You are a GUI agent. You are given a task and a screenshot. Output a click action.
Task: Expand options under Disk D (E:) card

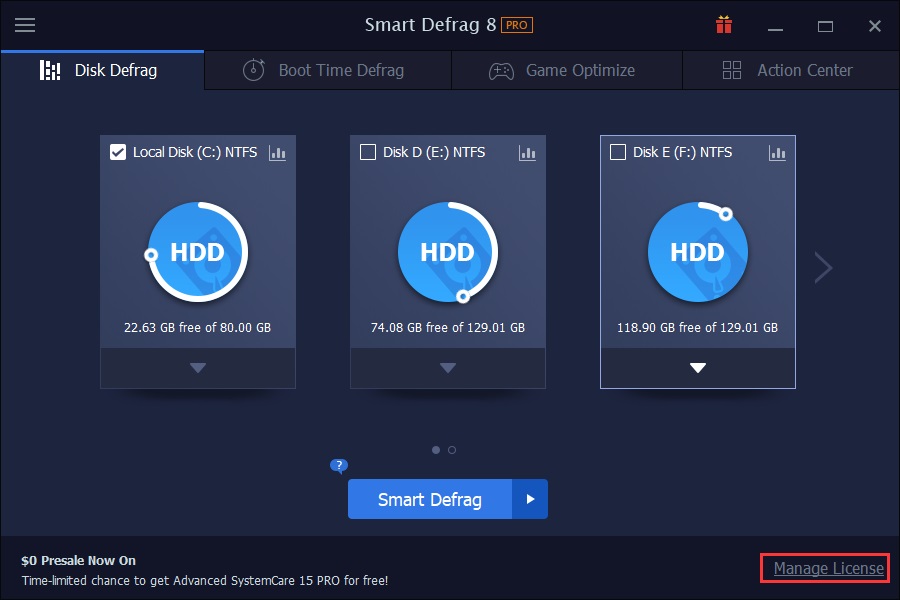448,368
